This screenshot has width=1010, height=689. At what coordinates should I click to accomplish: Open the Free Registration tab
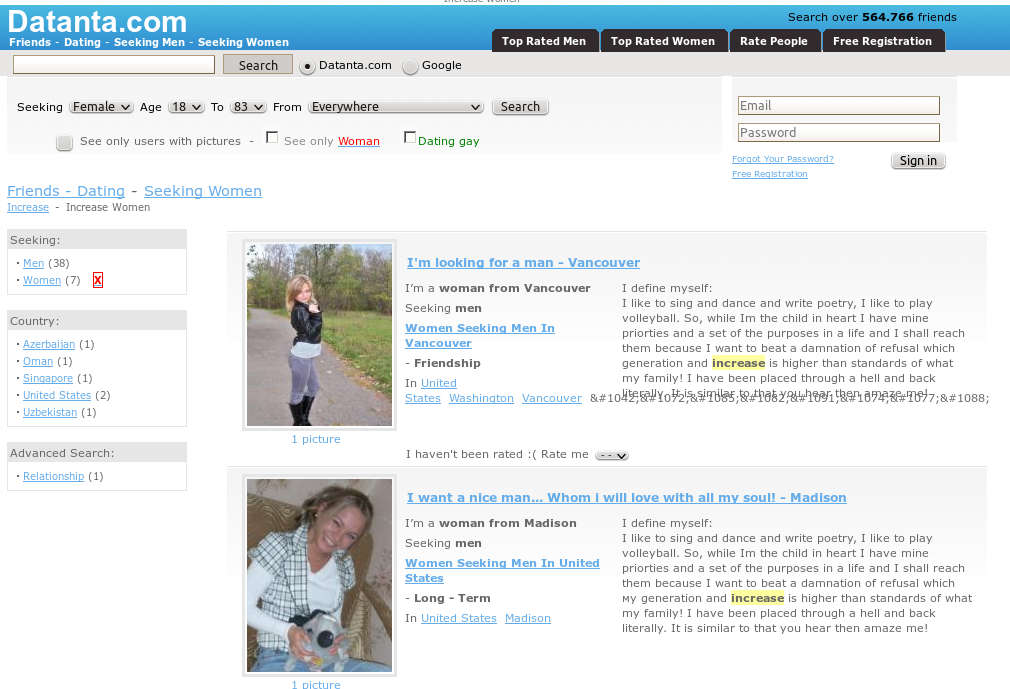click(x=882, y=41)
